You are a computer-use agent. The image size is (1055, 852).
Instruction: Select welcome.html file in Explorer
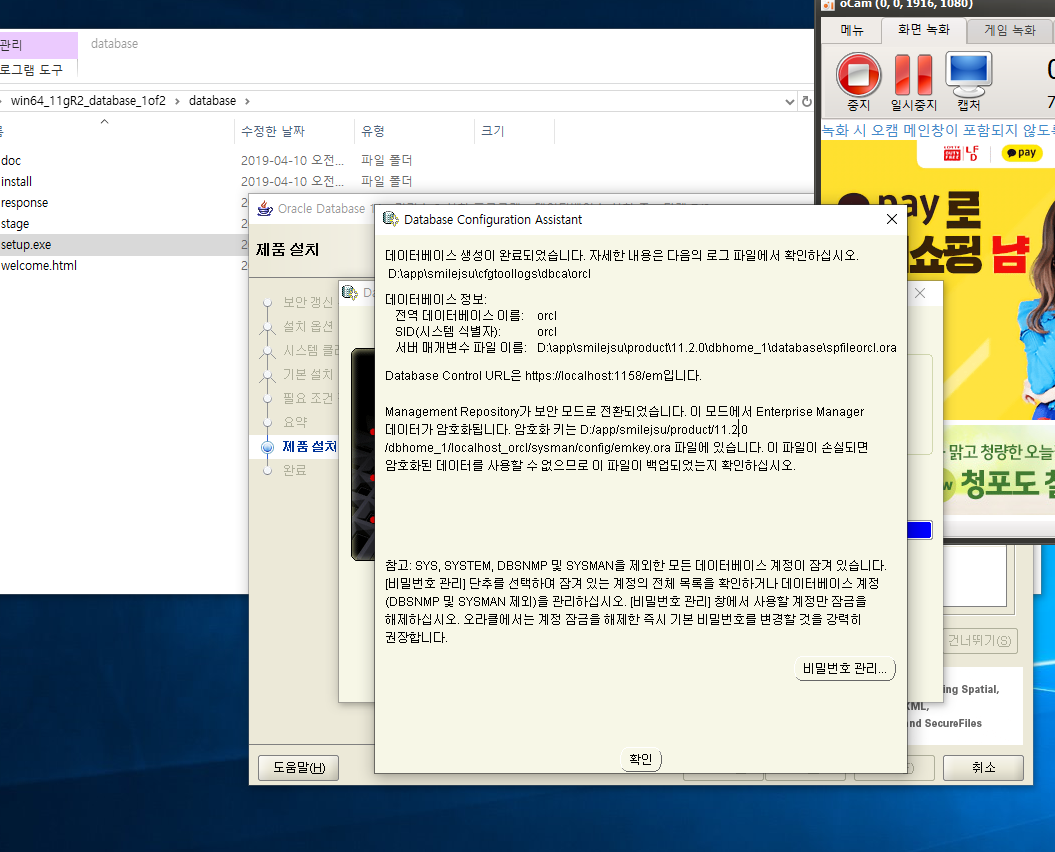(39, 266)
